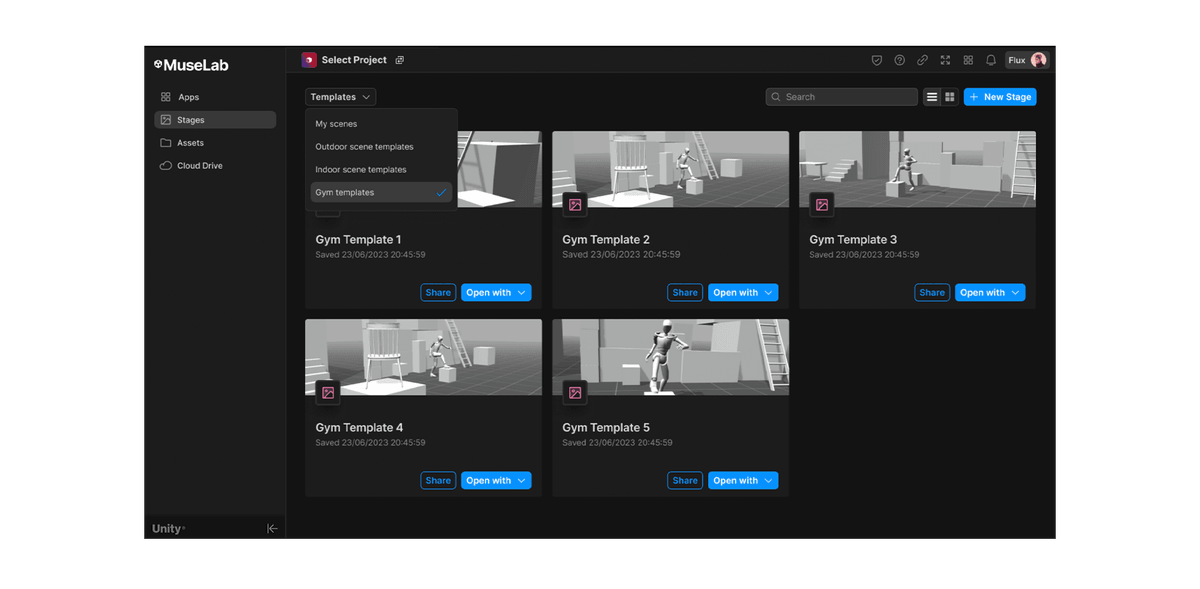Open Flux user profile avatar
The height and width of the screenshot is (589, 1200).
[x=1039, y=60]
